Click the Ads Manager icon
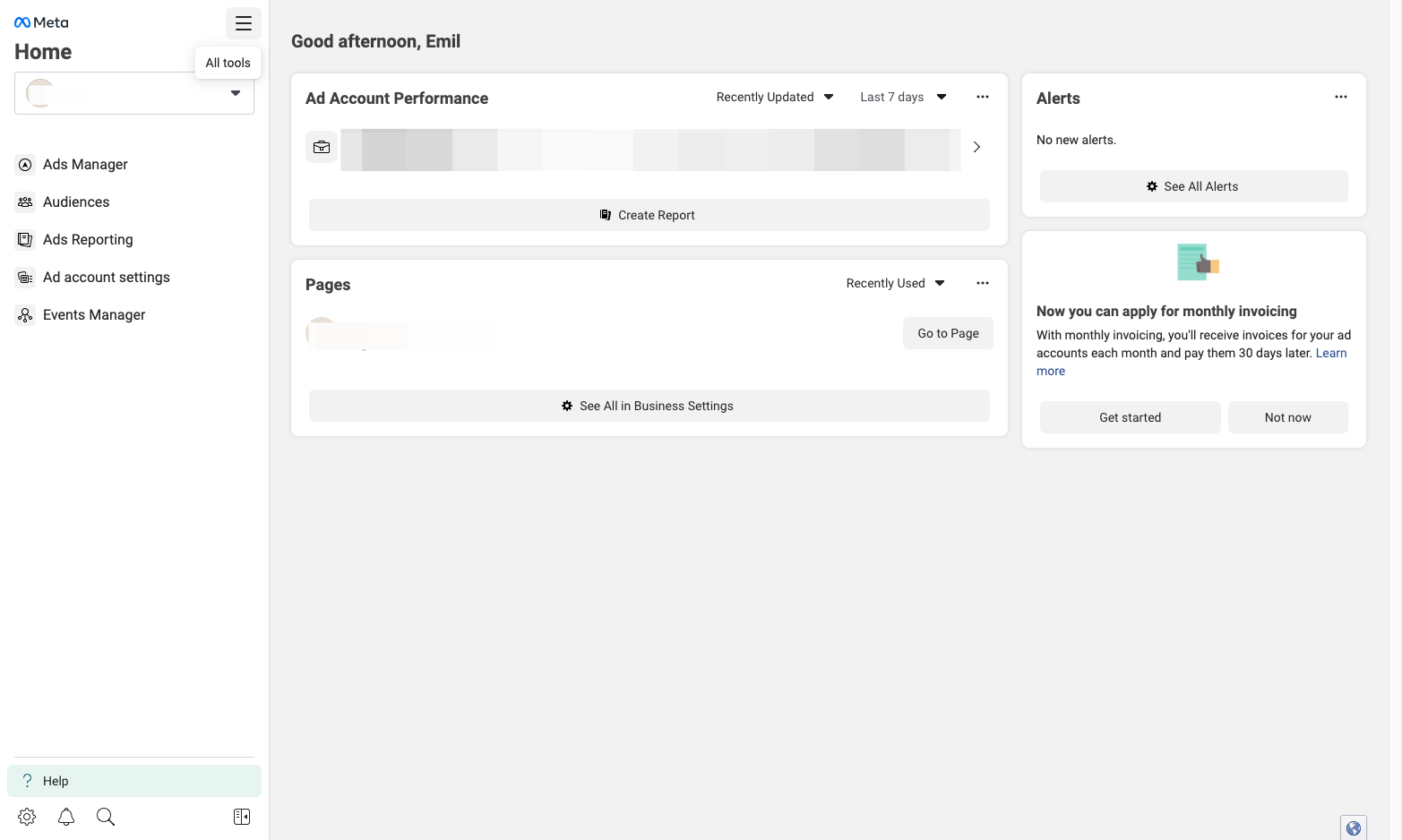 [x=25, y=165]
